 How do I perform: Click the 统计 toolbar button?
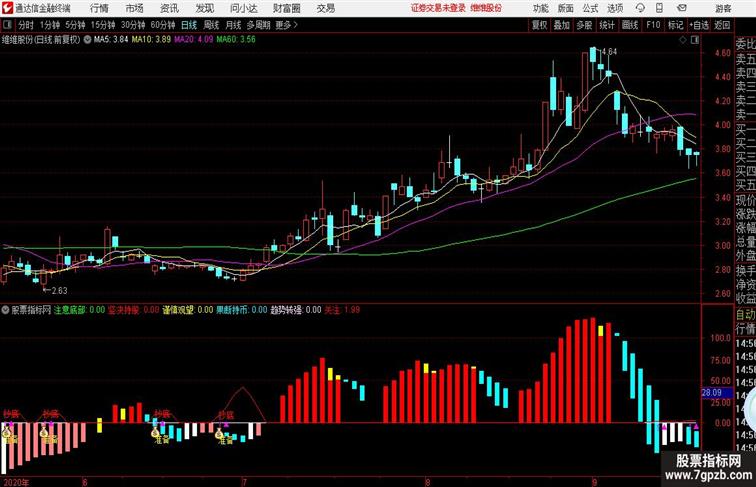tap(607, 25)
